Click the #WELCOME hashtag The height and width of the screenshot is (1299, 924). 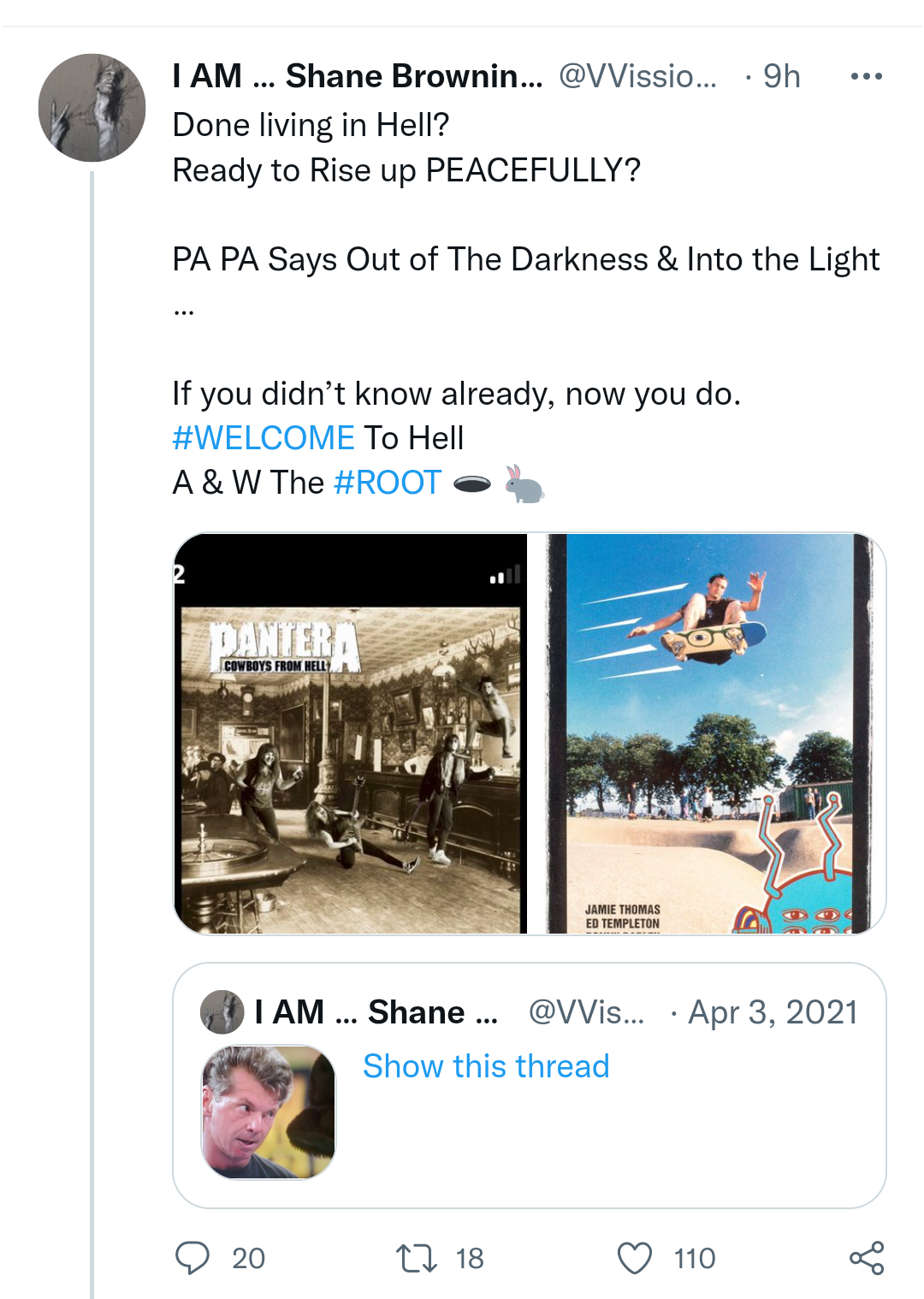point(264,438)
